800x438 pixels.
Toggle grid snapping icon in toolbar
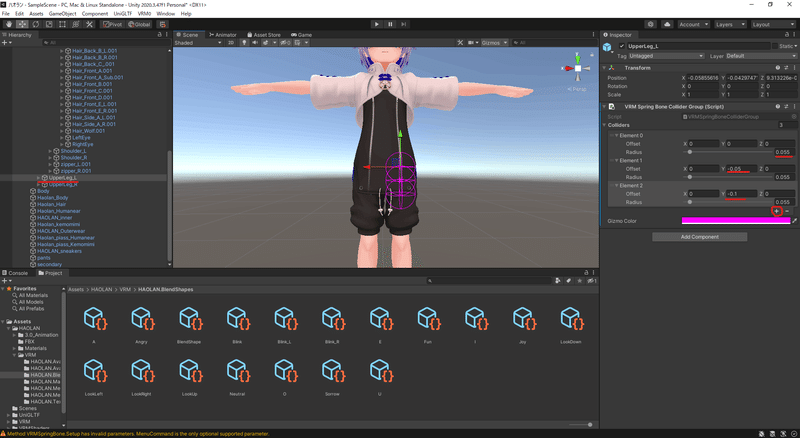point(163,24)
